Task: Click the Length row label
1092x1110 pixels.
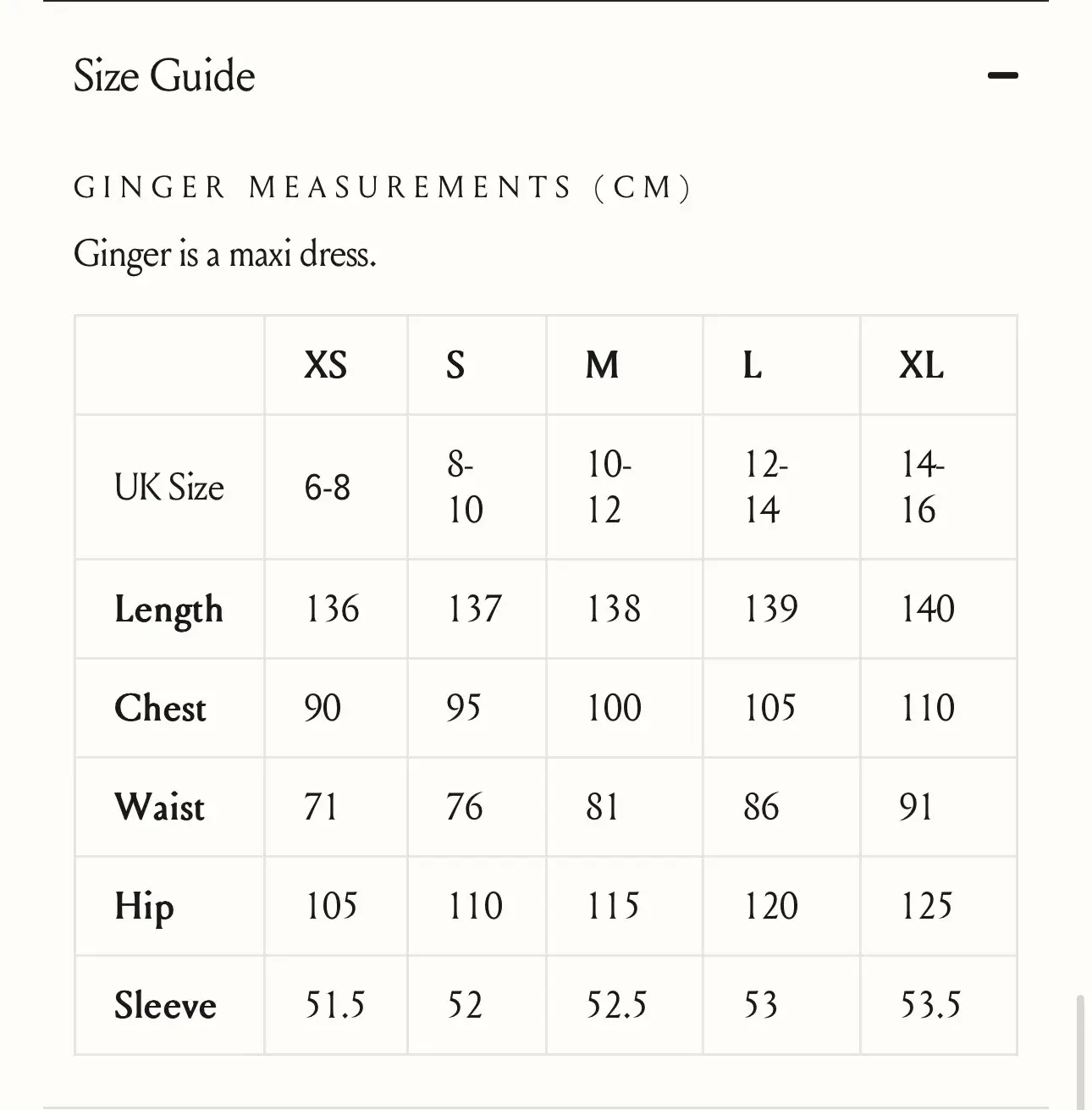Action: coord(168,610)
